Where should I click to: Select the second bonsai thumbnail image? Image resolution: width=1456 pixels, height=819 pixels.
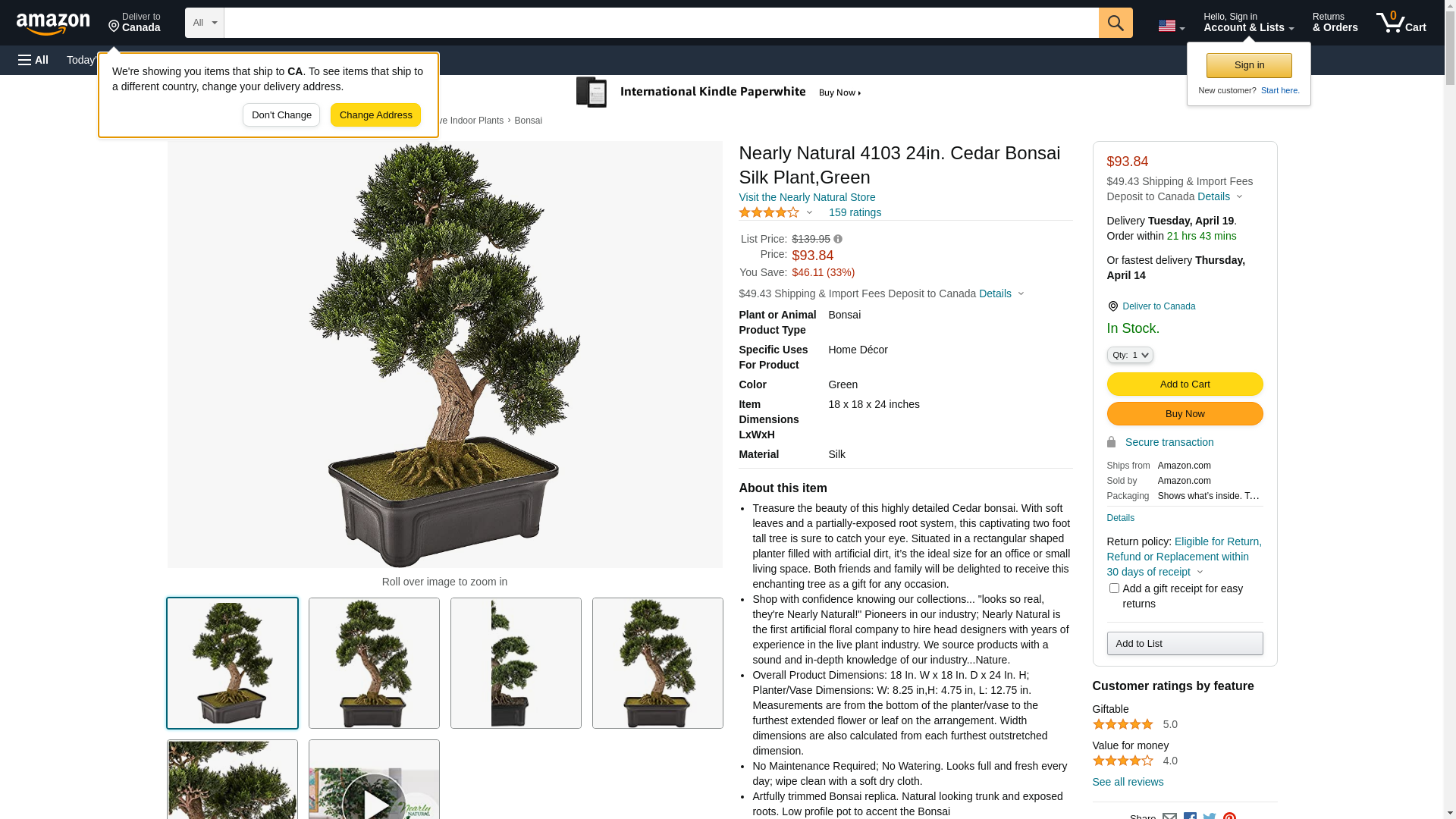(374, 664)
